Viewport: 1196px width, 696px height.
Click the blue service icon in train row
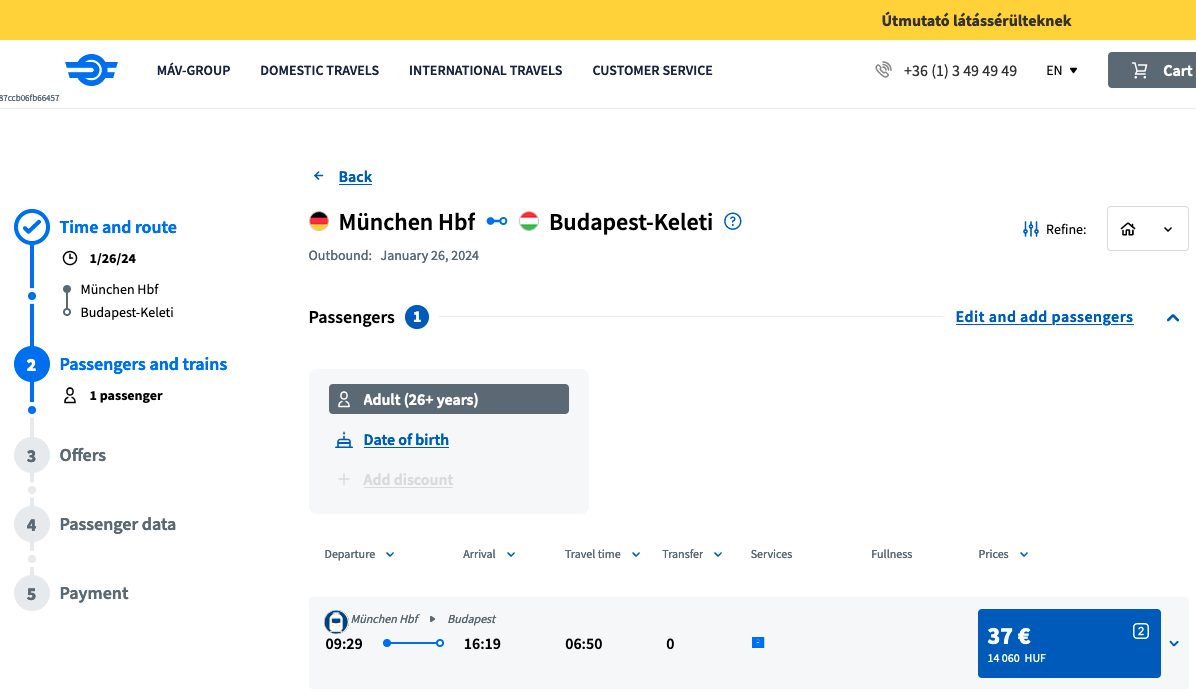(x=757, y=642)
